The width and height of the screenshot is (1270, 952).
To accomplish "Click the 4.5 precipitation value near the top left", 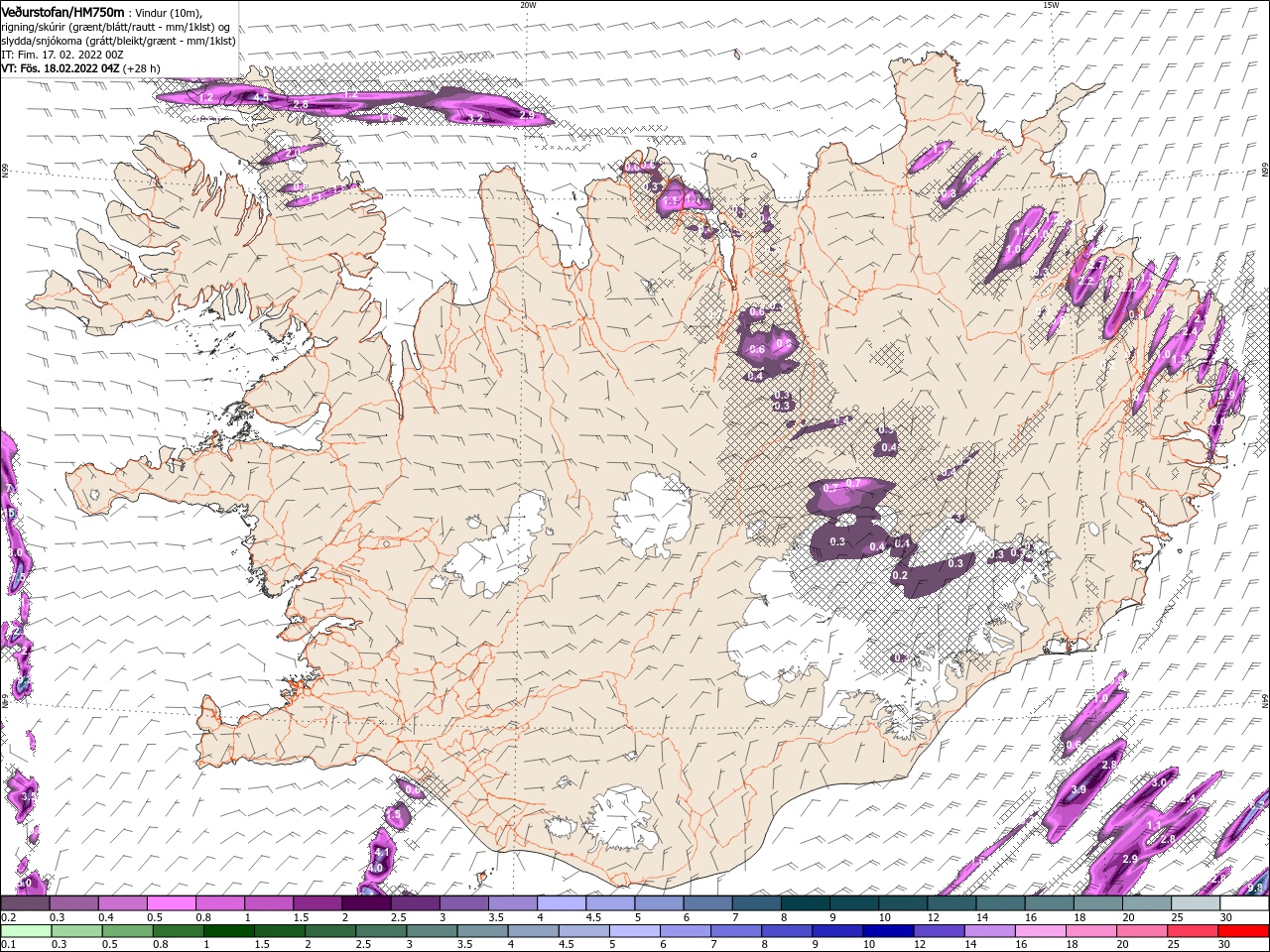I will coord(261,97).
